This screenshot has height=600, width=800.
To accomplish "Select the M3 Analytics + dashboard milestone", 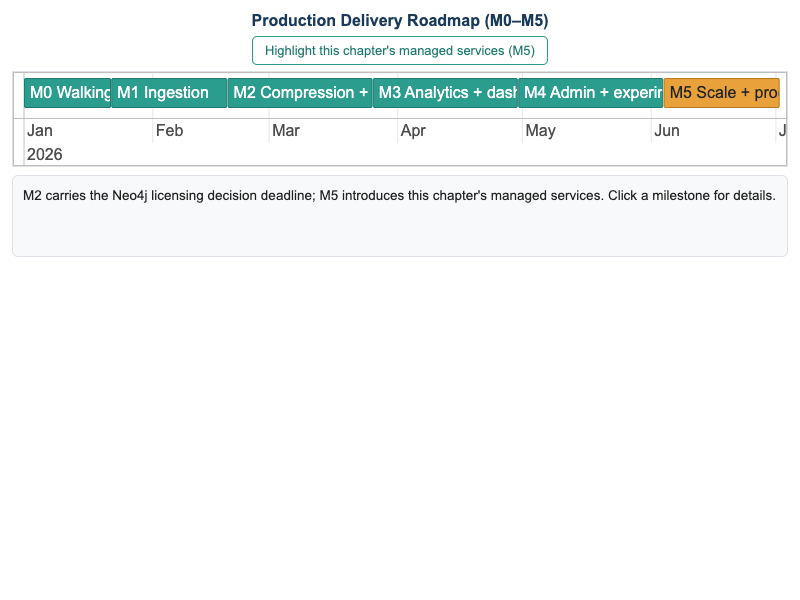I will (445, 93).
